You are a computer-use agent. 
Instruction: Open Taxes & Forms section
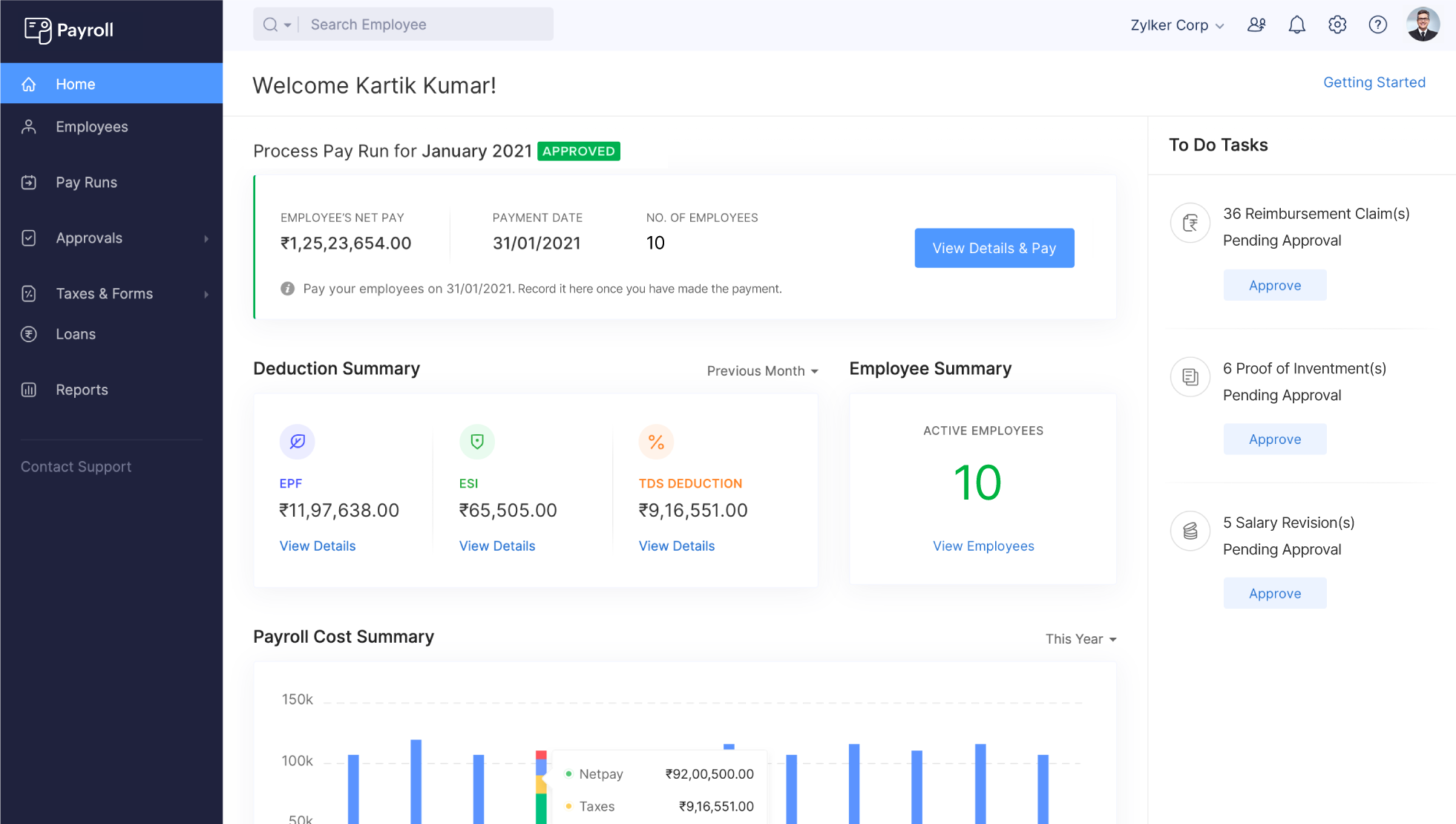[x=104, y=293]
